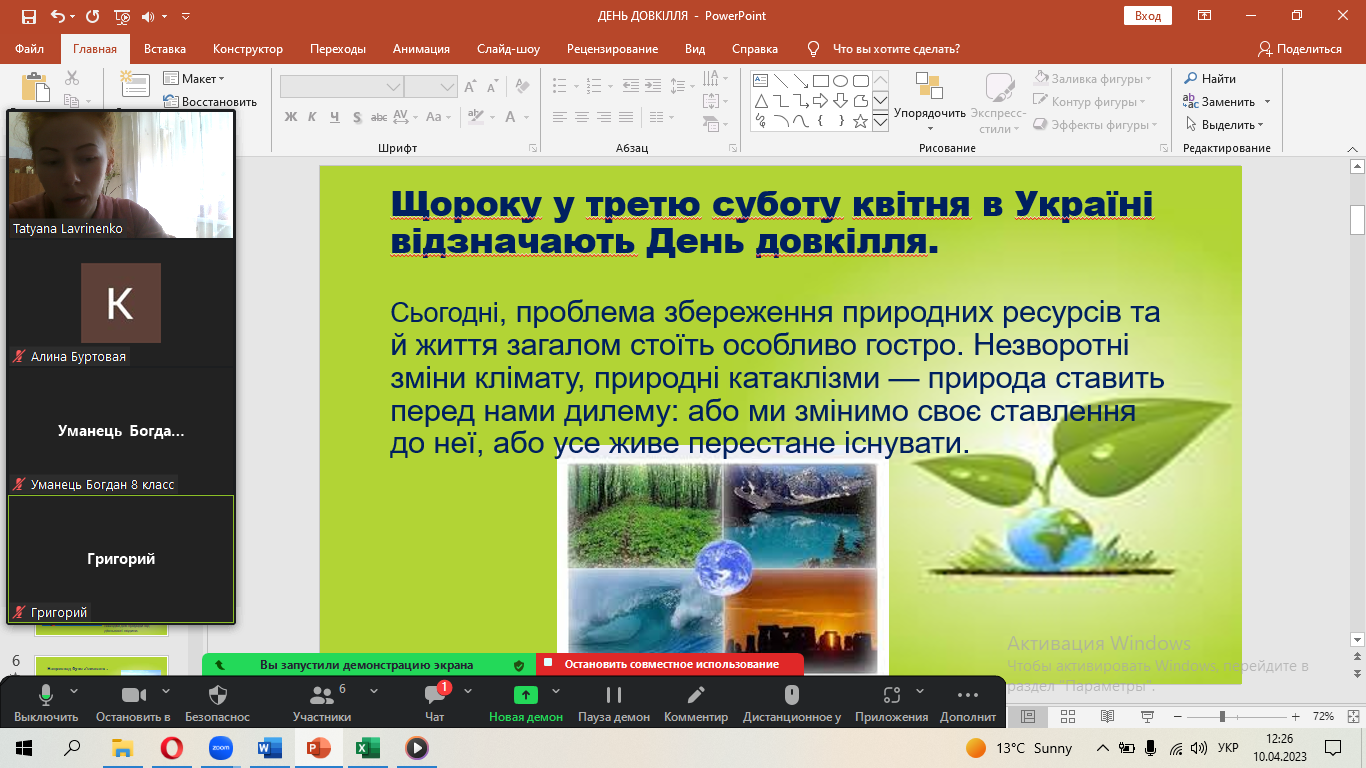This screenshot has width=1366, height=768.
Task: Open the Анимация ribbon tab
Action: point(421,49)
